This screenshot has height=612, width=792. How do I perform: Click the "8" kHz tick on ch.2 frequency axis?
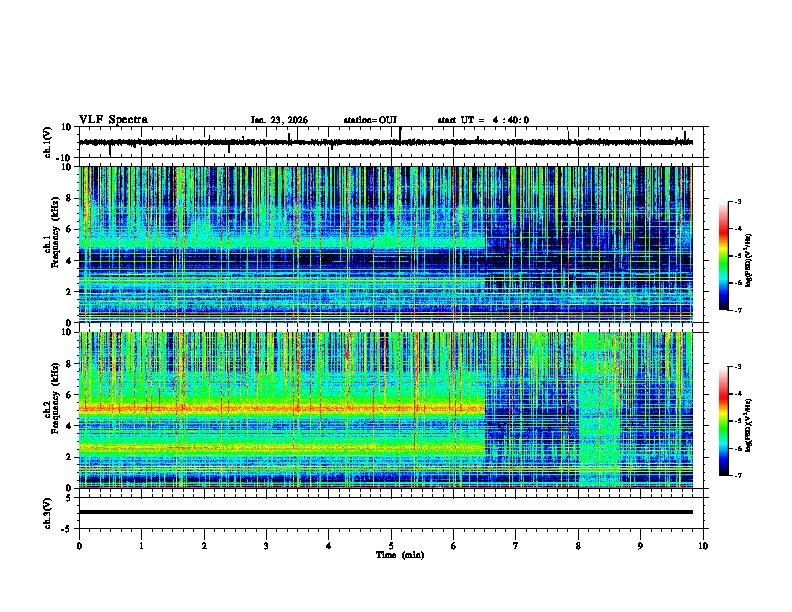click(x=70, y=364)
